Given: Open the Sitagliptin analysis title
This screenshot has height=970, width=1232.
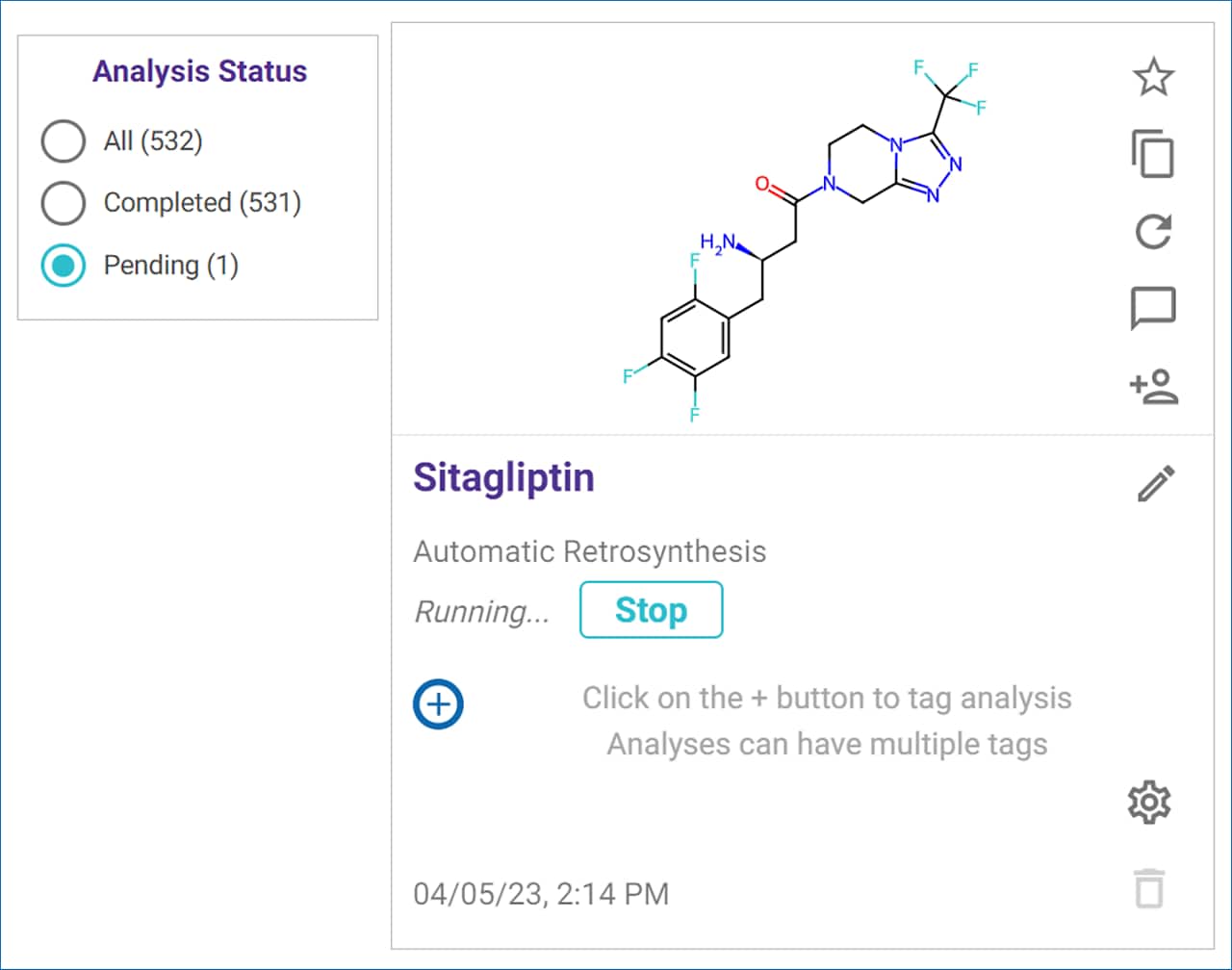Looking at the screenshot, I should [503, 478].
